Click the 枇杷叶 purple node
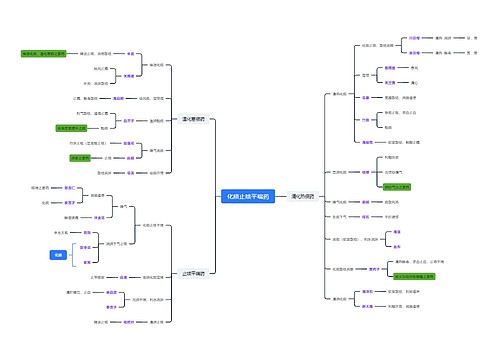Image resolution: width=500 pixels, height=360 pixels. 129,322
